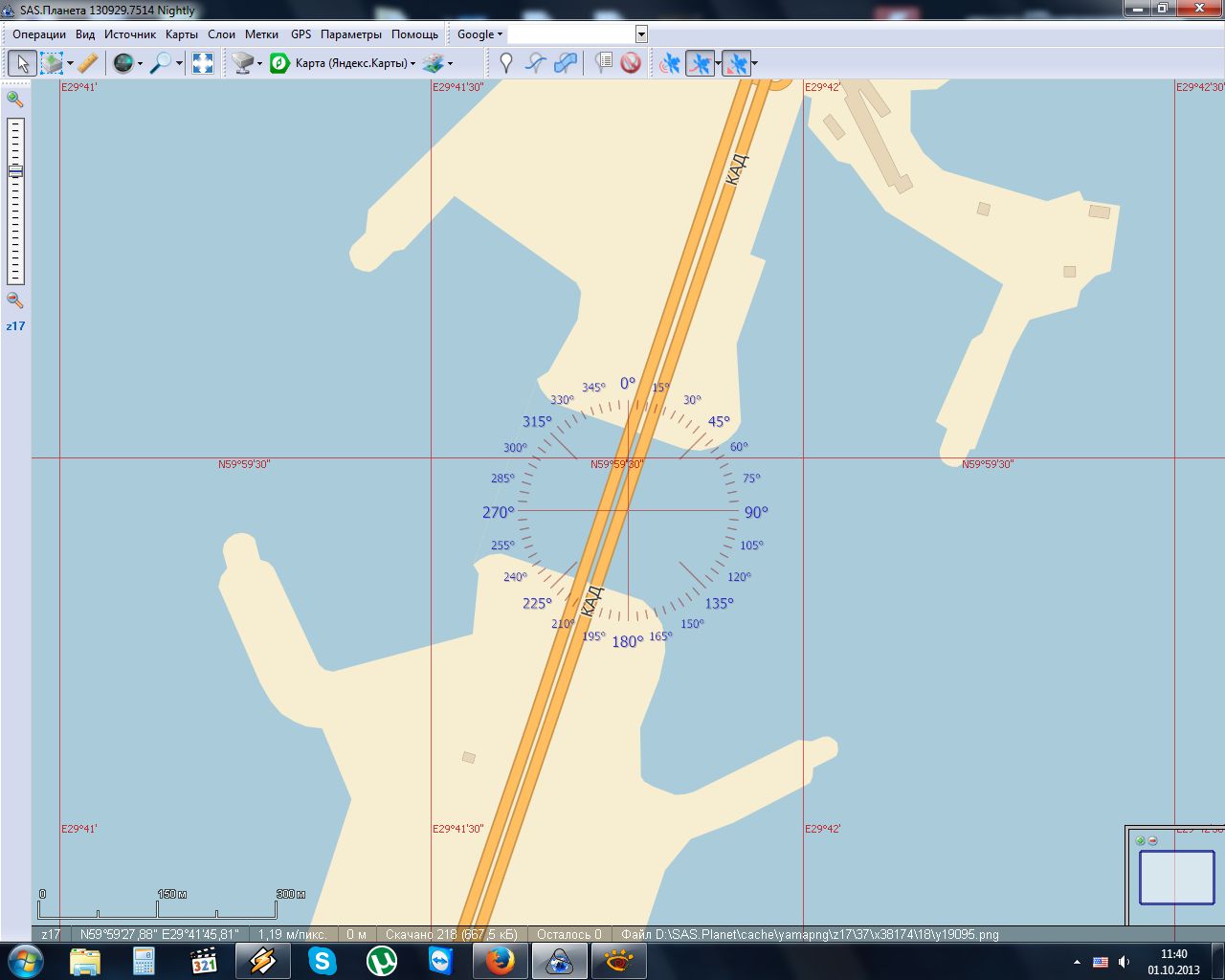Click the fullscreen mode icon
Image resolution: width=1225 pixels, height=980 pixels.
(x=203, y=64)
